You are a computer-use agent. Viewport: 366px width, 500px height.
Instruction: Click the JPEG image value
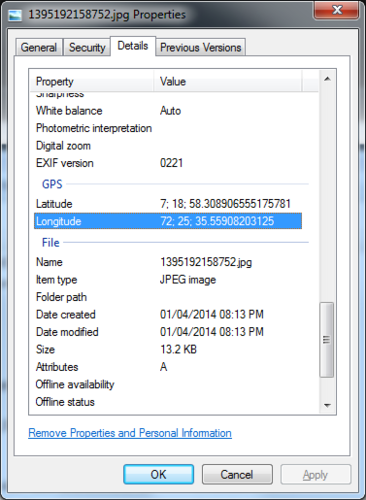[x=188, y=280]
